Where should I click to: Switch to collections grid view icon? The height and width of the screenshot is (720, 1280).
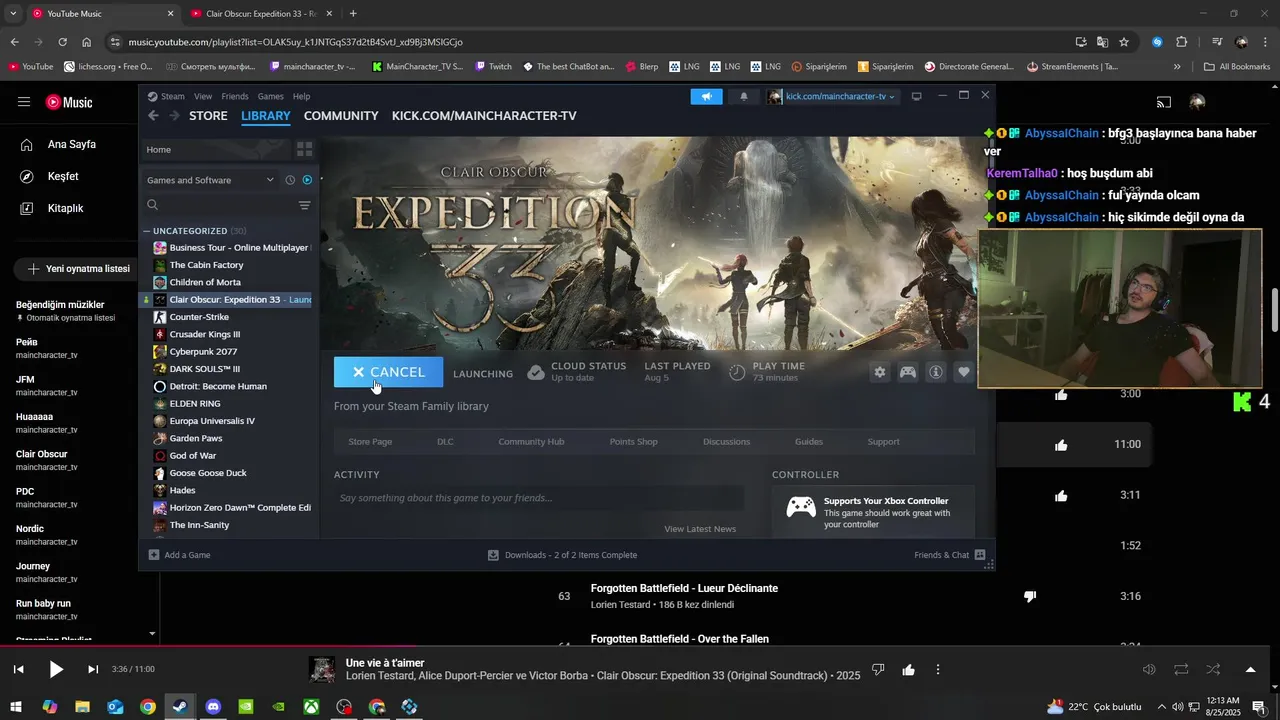pyautogui.click(x=305, y=149)
